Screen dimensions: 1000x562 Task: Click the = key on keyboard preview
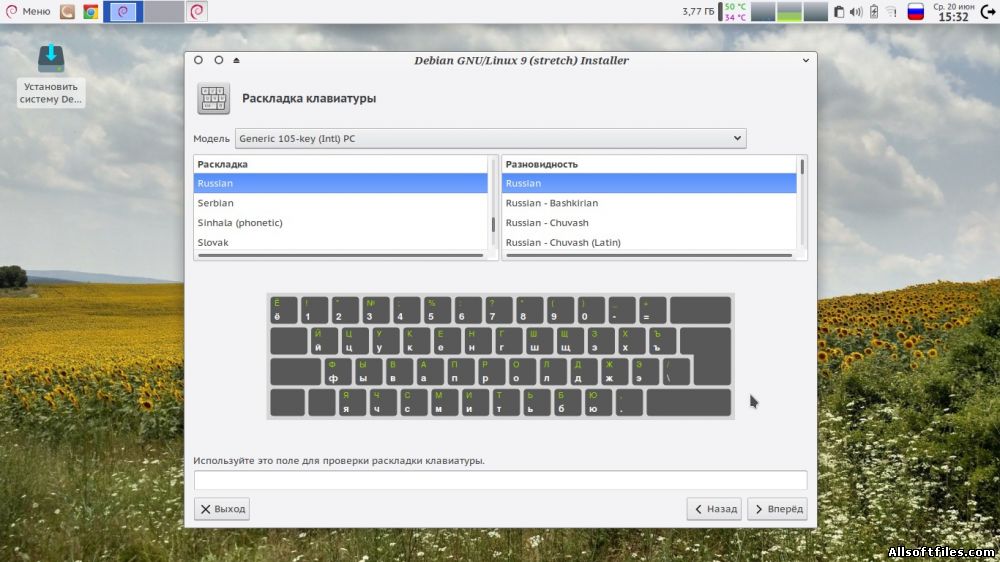point(652,310)
